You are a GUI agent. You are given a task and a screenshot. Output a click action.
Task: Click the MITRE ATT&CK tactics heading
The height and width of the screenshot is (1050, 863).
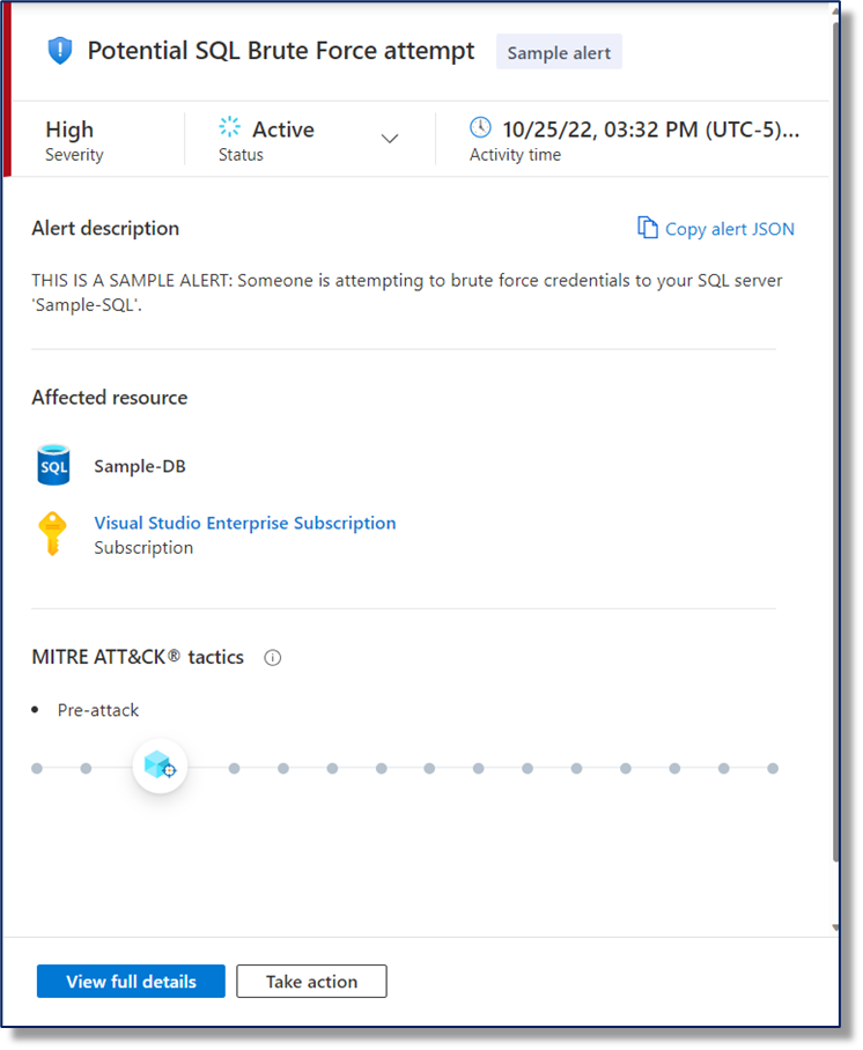(138, 657)
